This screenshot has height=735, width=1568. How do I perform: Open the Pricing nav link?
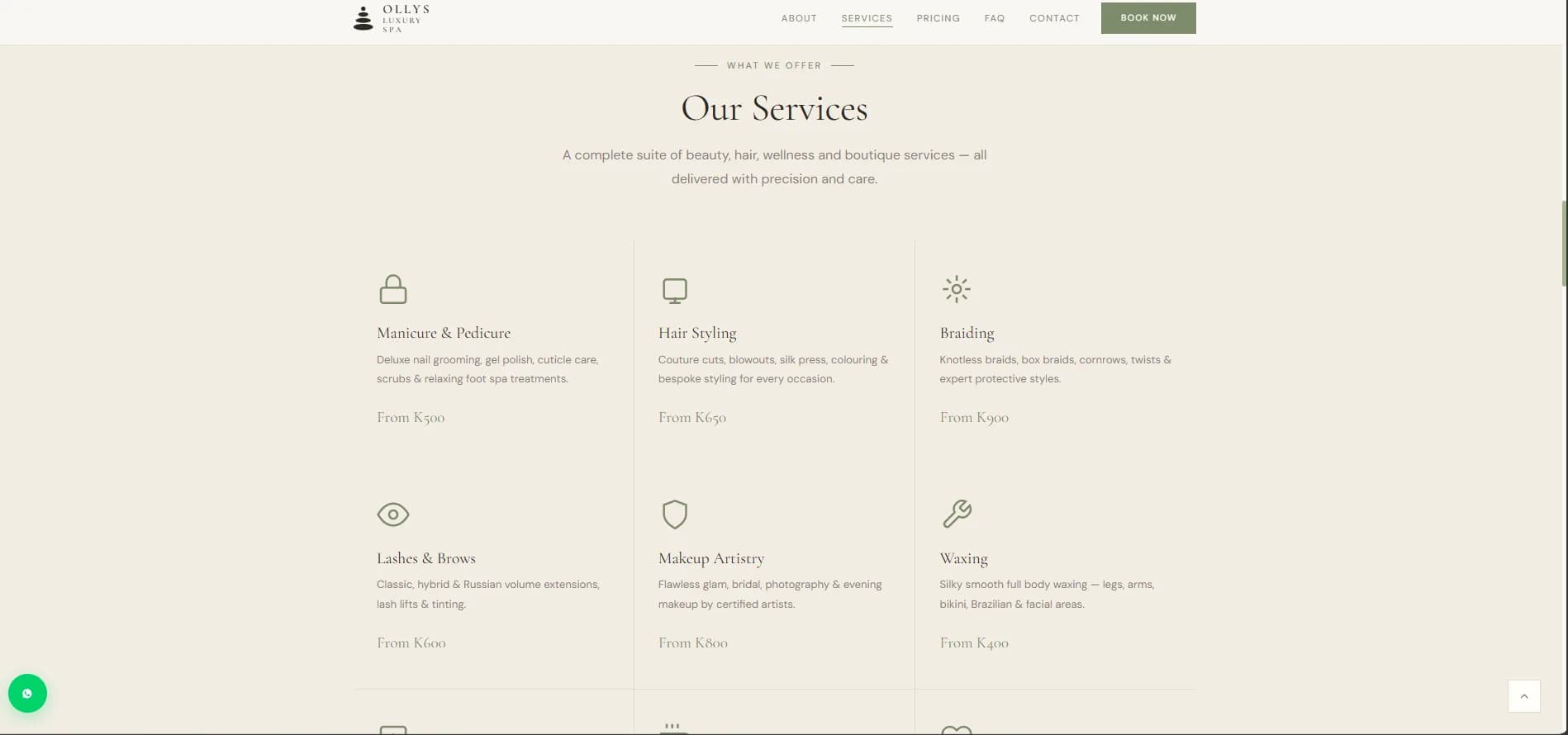[x=938, y=18]
